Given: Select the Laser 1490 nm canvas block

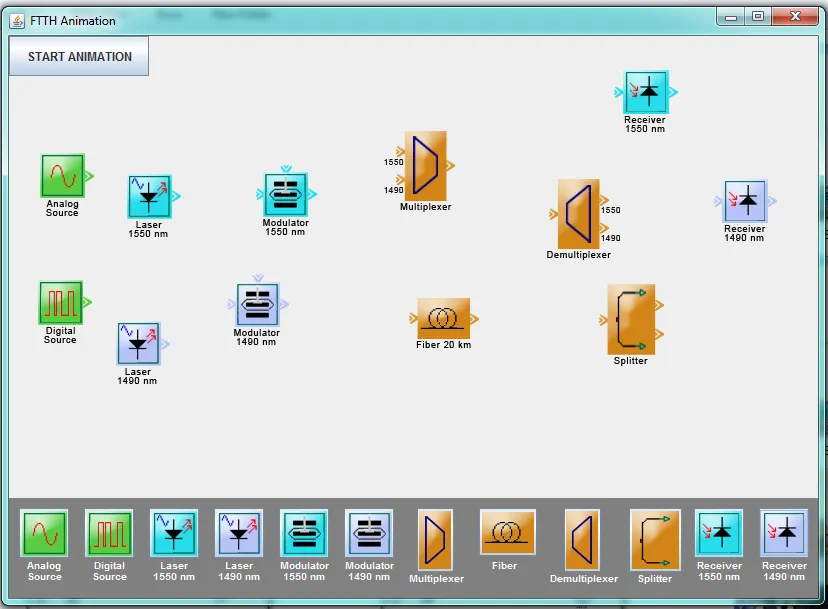Looking at the screenshot, I should (138, 344).
